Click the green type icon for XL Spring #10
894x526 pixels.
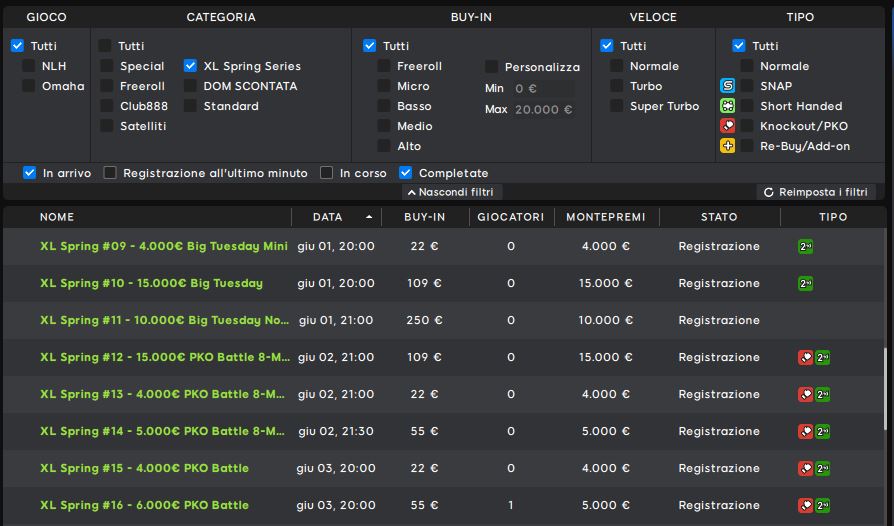pyautogui.click(x=806, y=283)
